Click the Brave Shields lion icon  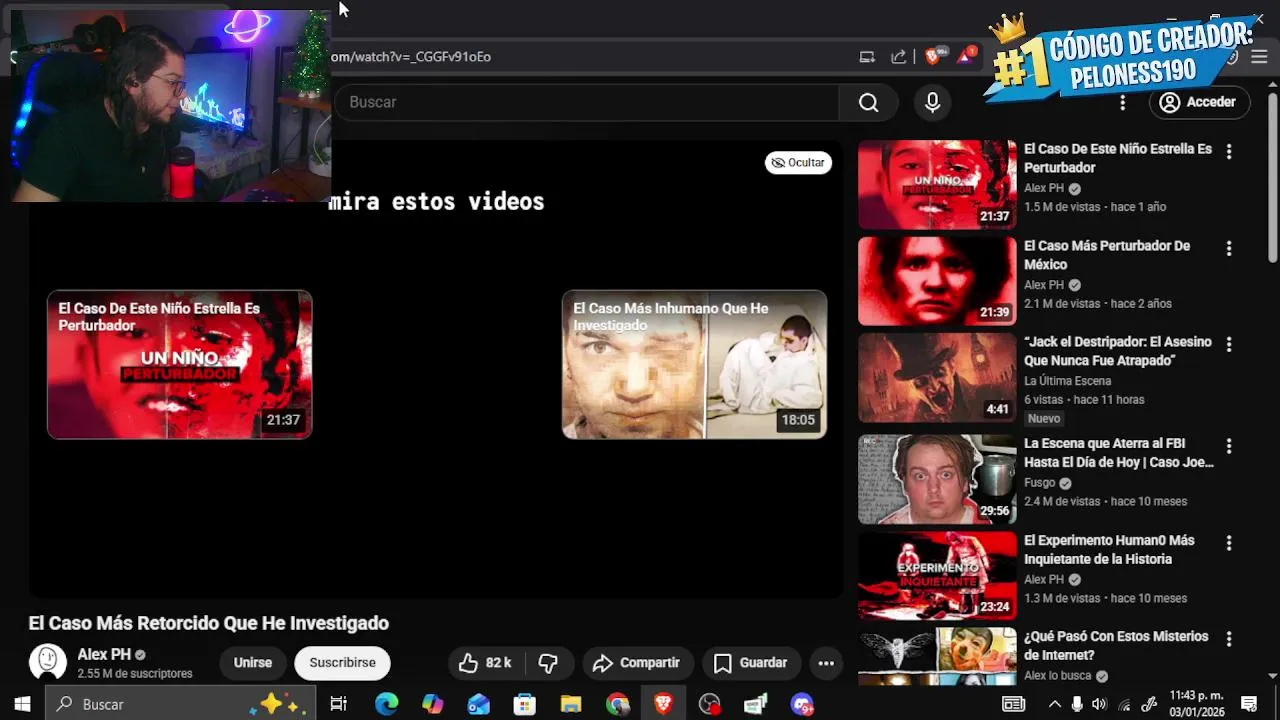(x=933, y=57)
